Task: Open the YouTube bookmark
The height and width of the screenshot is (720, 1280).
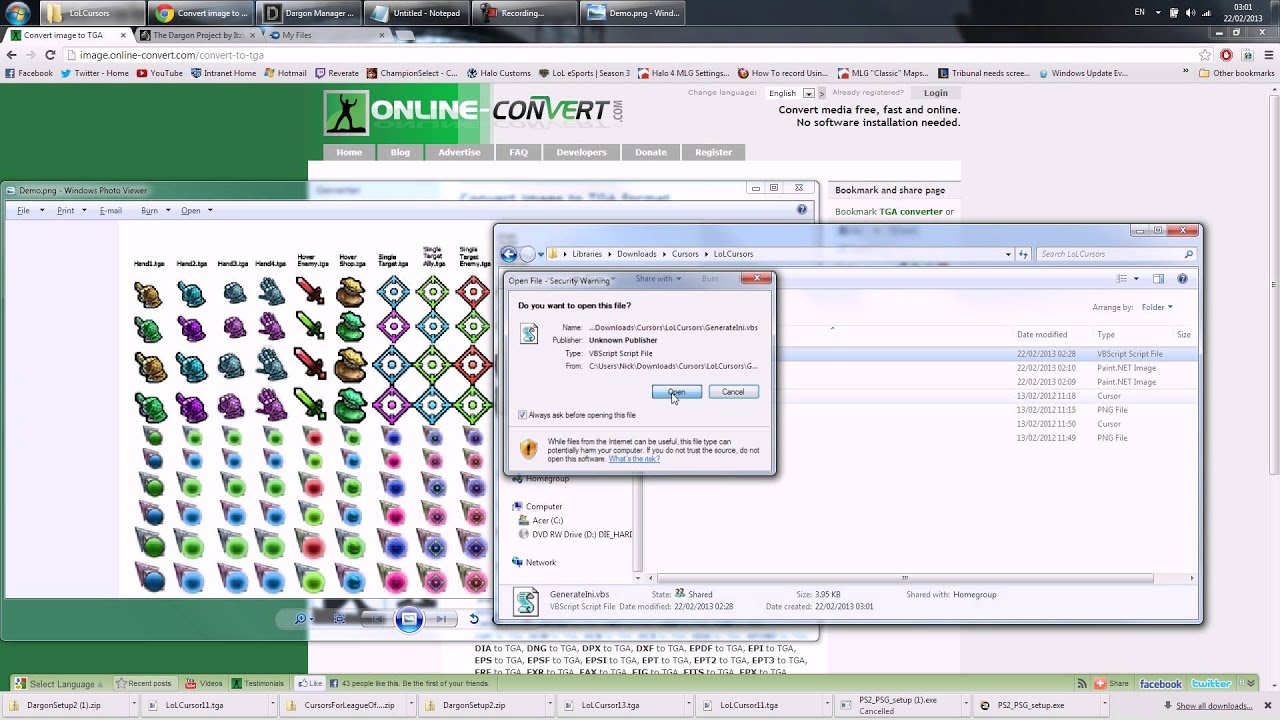Action: 160,73
